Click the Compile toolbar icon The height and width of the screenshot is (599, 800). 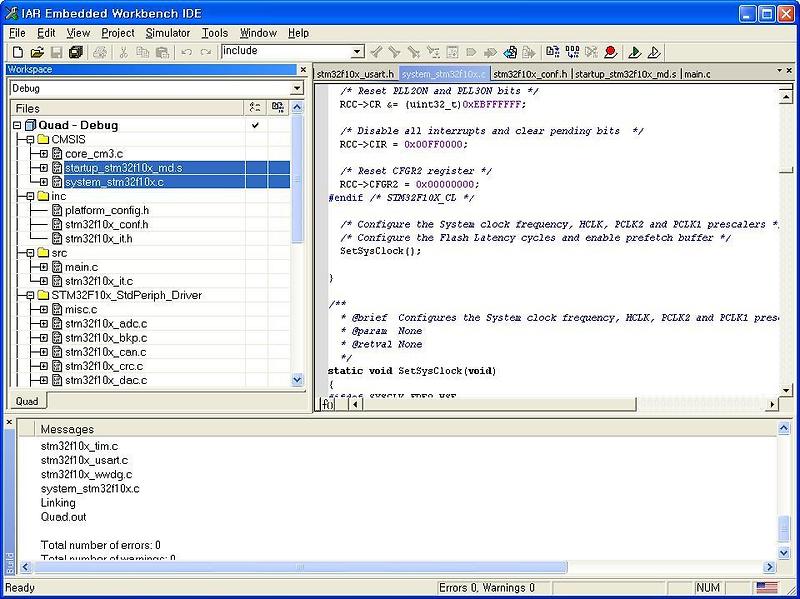(553, 52)
